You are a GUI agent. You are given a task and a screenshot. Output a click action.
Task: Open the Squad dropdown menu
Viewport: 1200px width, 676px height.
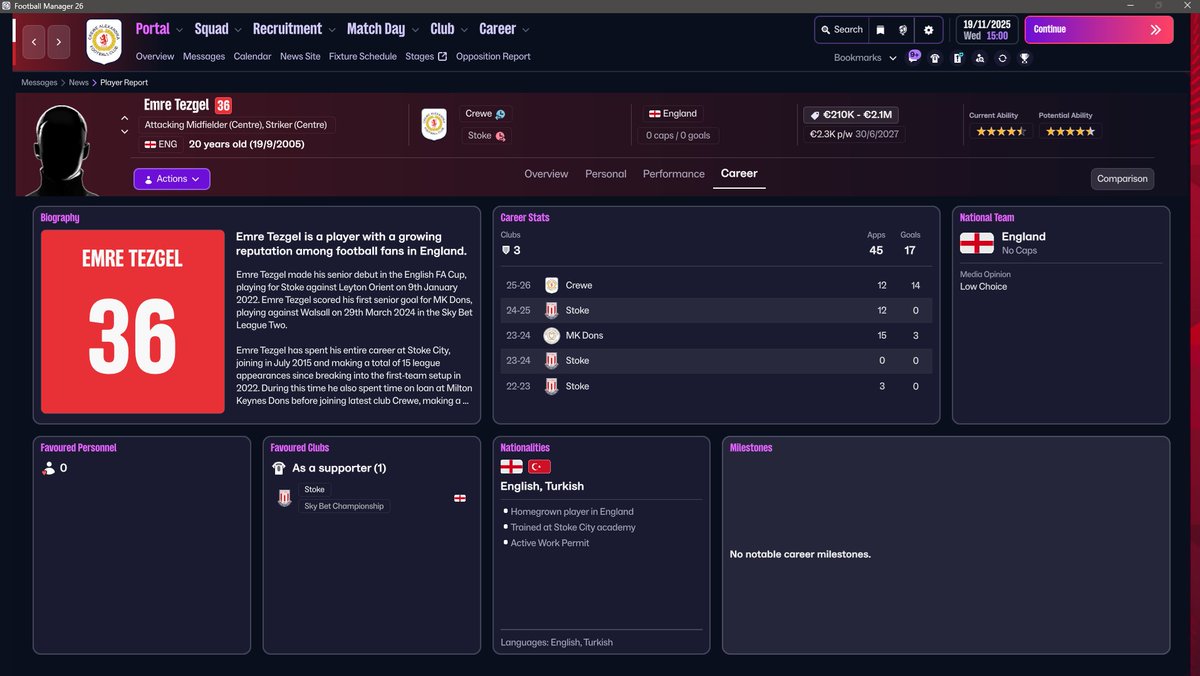pyautogui.click(x=219, y=29)
